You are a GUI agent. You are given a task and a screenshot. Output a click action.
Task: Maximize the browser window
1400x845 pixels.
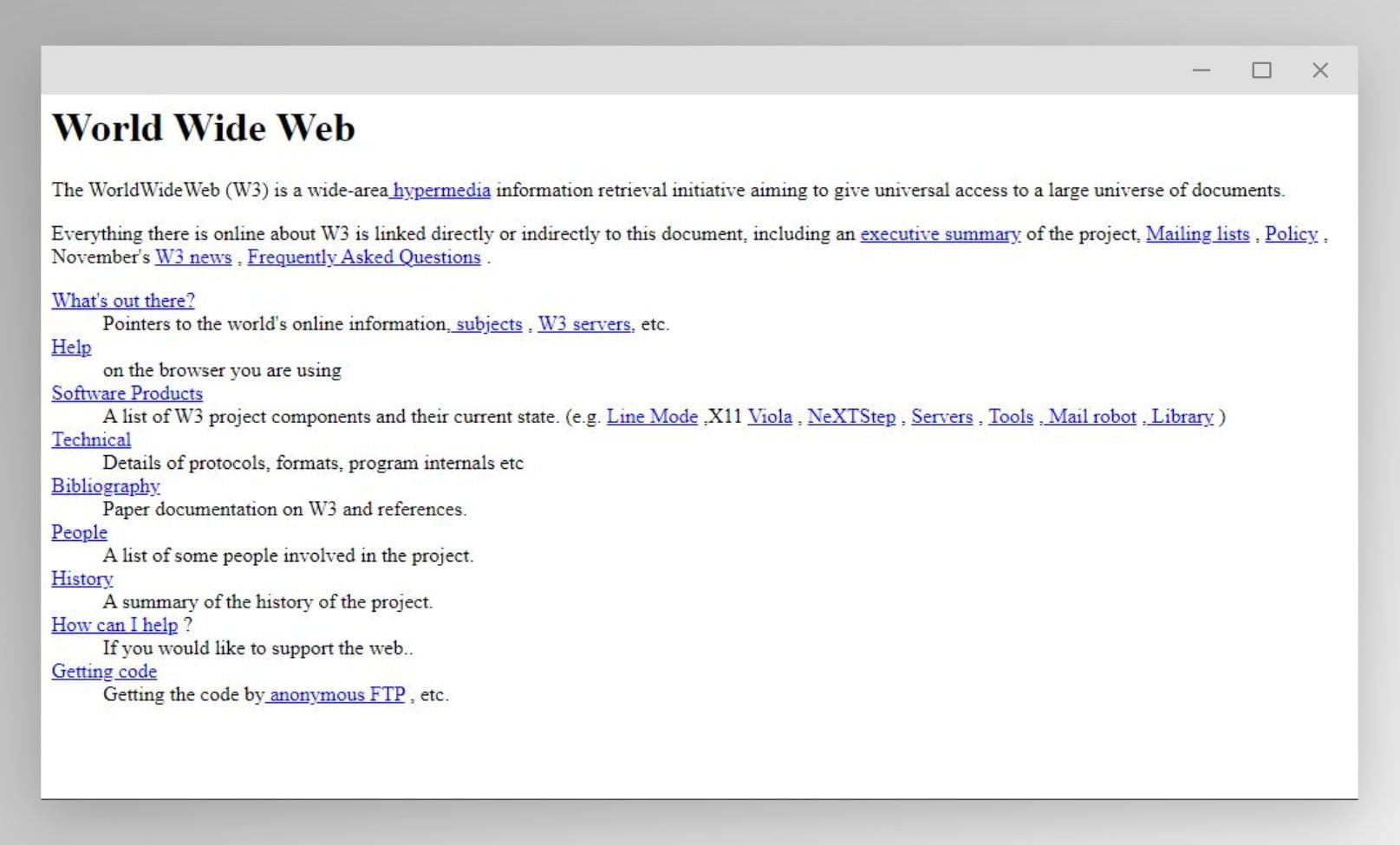point(1261,70)
